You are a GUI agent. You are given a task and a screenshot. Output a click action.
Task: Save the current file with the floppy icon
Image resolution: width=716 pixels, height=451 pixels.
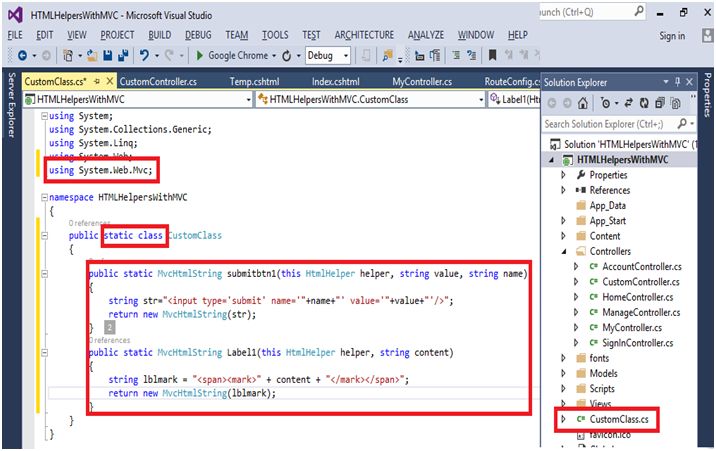pyautogui.click(x=108, y=56)
